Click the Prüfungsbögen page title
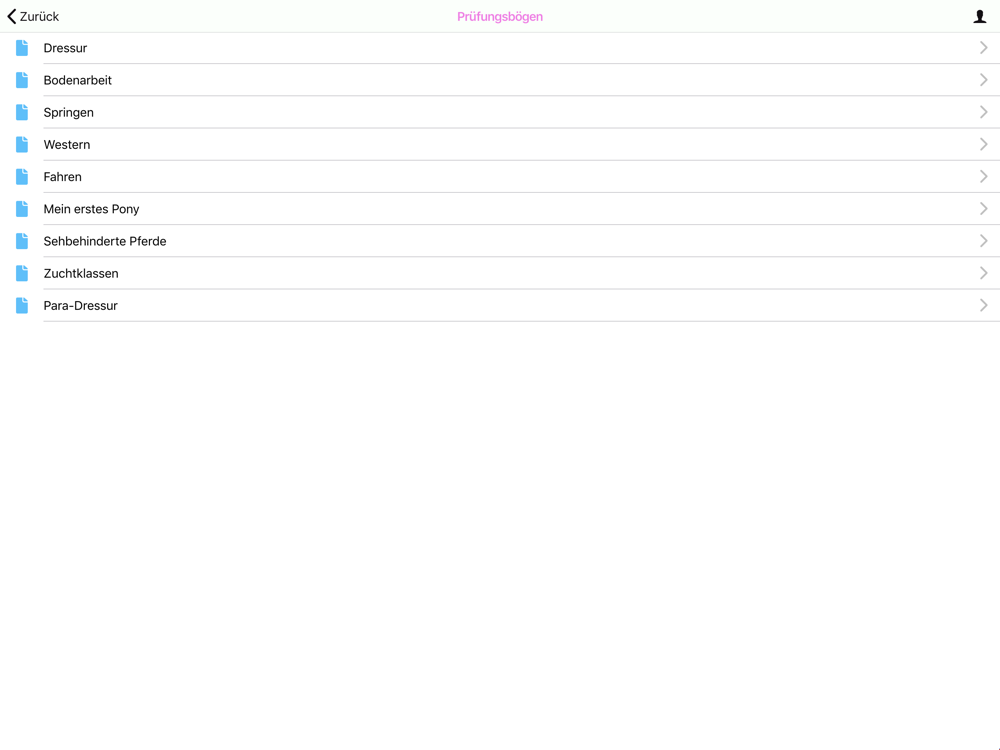The height and width of the screenshot is (750, 1000). tap(500, 17)
